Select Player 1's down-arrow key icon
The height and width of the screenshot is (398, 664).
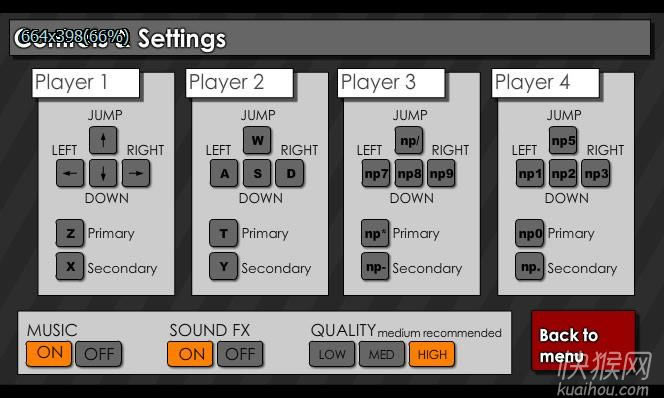pyautogui.click(x=103, y=173)
